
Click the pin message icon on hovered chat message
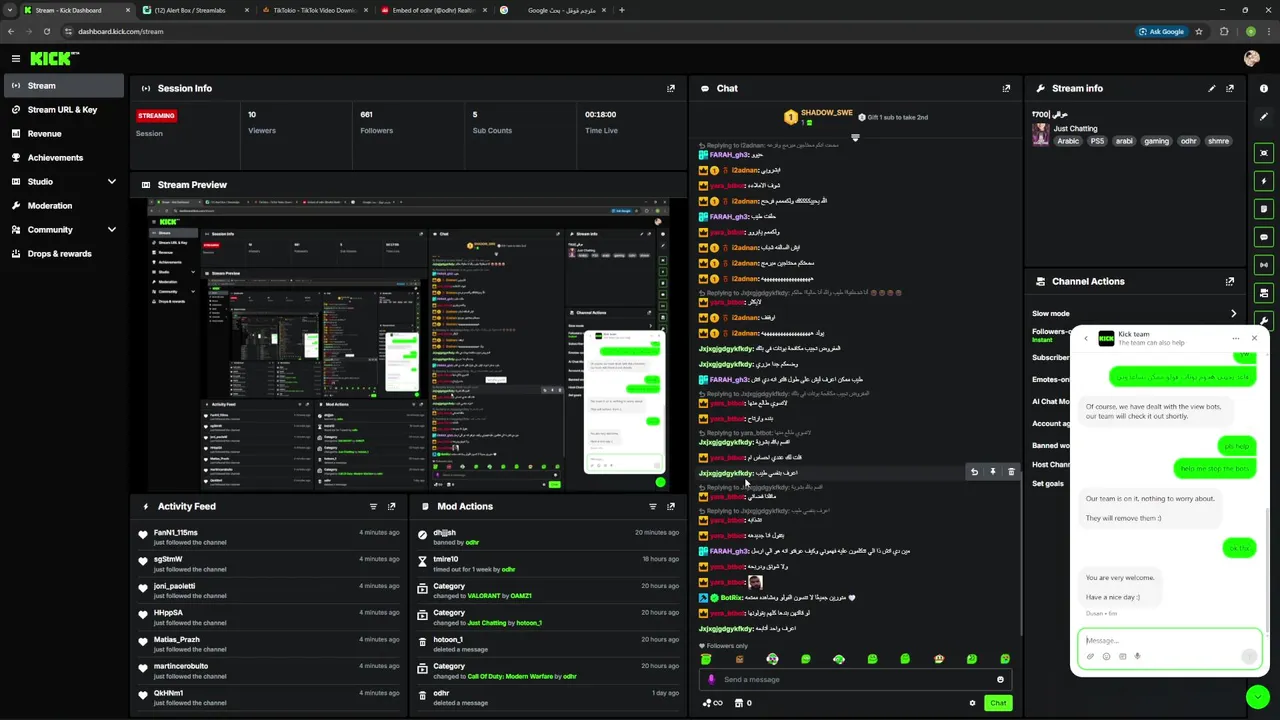click(x=993, y=472)
